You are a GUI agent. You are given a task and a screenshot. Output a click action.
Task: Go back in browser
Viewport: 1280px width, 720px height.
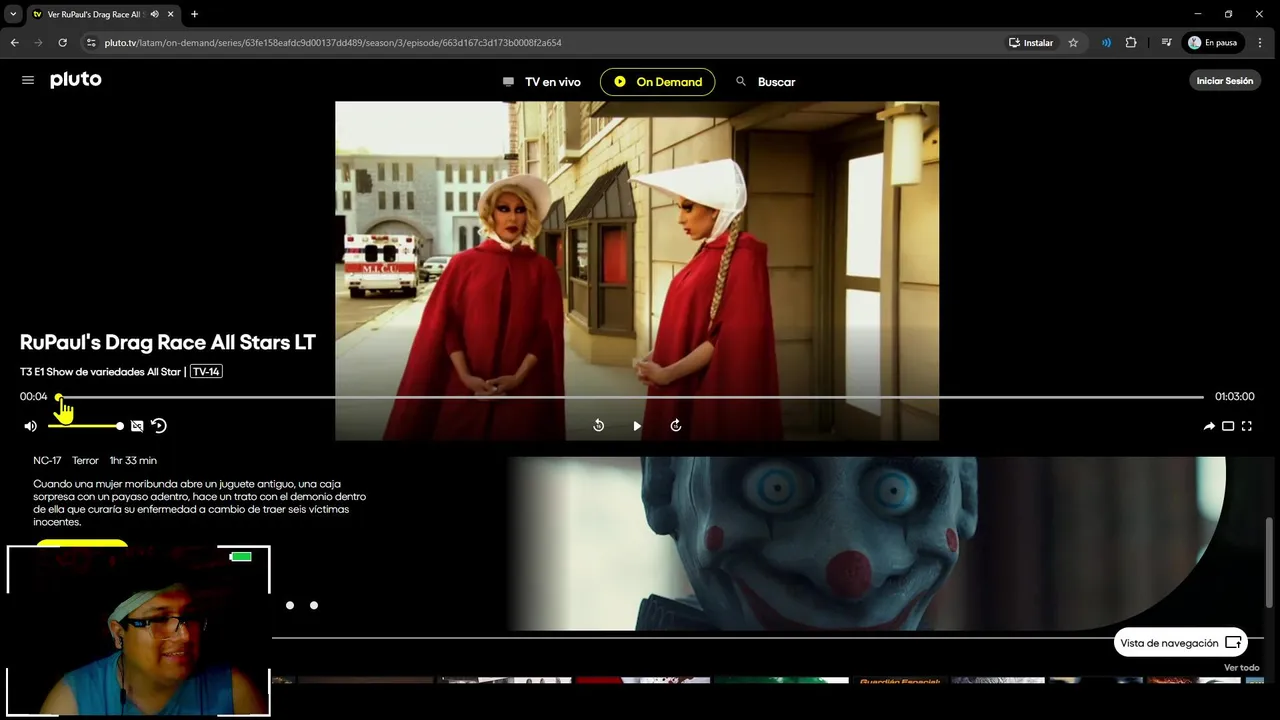(14, 43)
